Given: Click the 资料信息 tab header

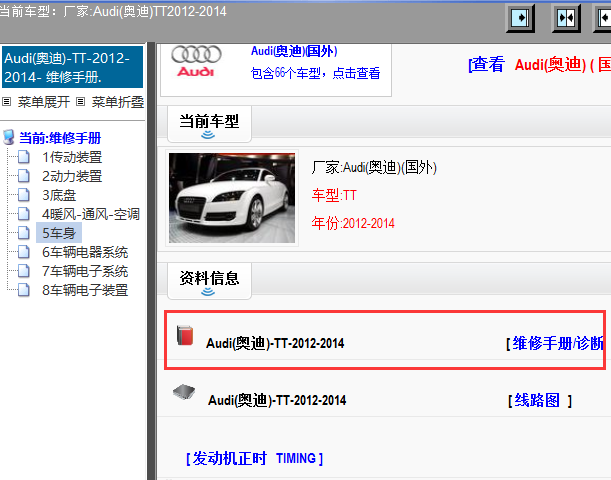Looking at the screenshot, I should [209, 281].
